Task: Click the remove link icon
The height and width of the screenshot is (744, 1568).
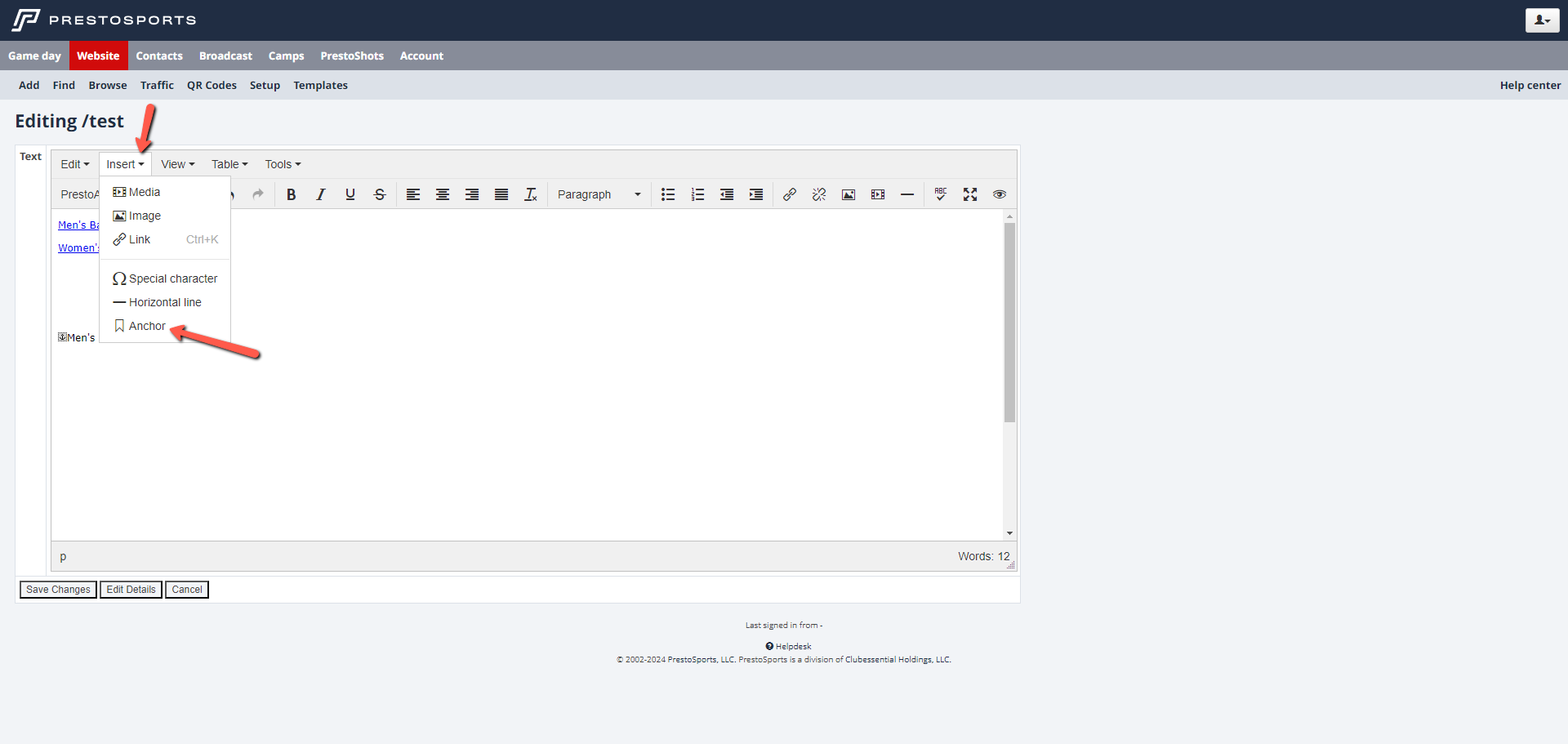Action: (819, 194)
